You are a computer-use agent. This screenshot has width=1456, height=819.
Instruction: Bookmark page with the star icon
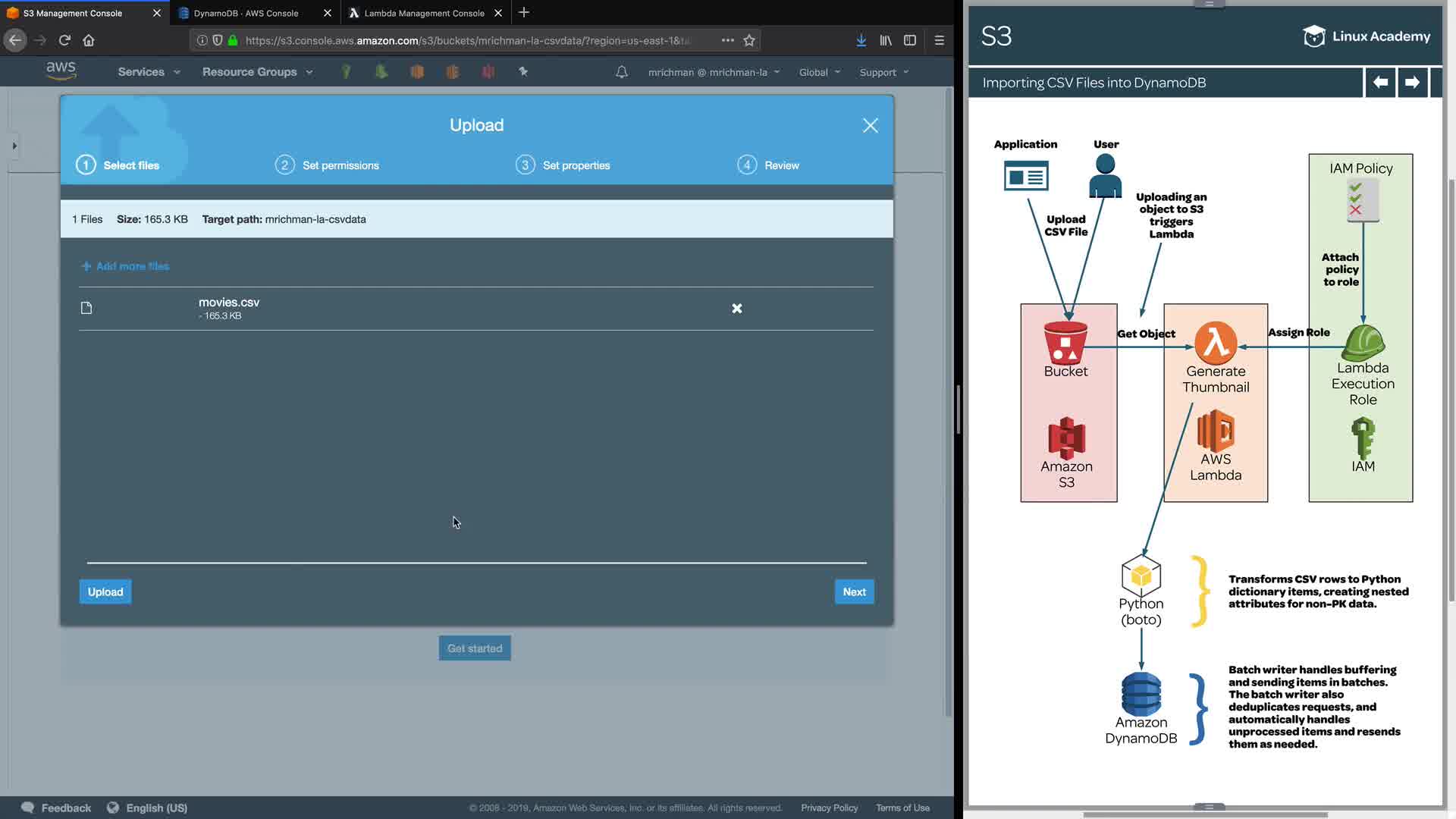click(749, 40)
